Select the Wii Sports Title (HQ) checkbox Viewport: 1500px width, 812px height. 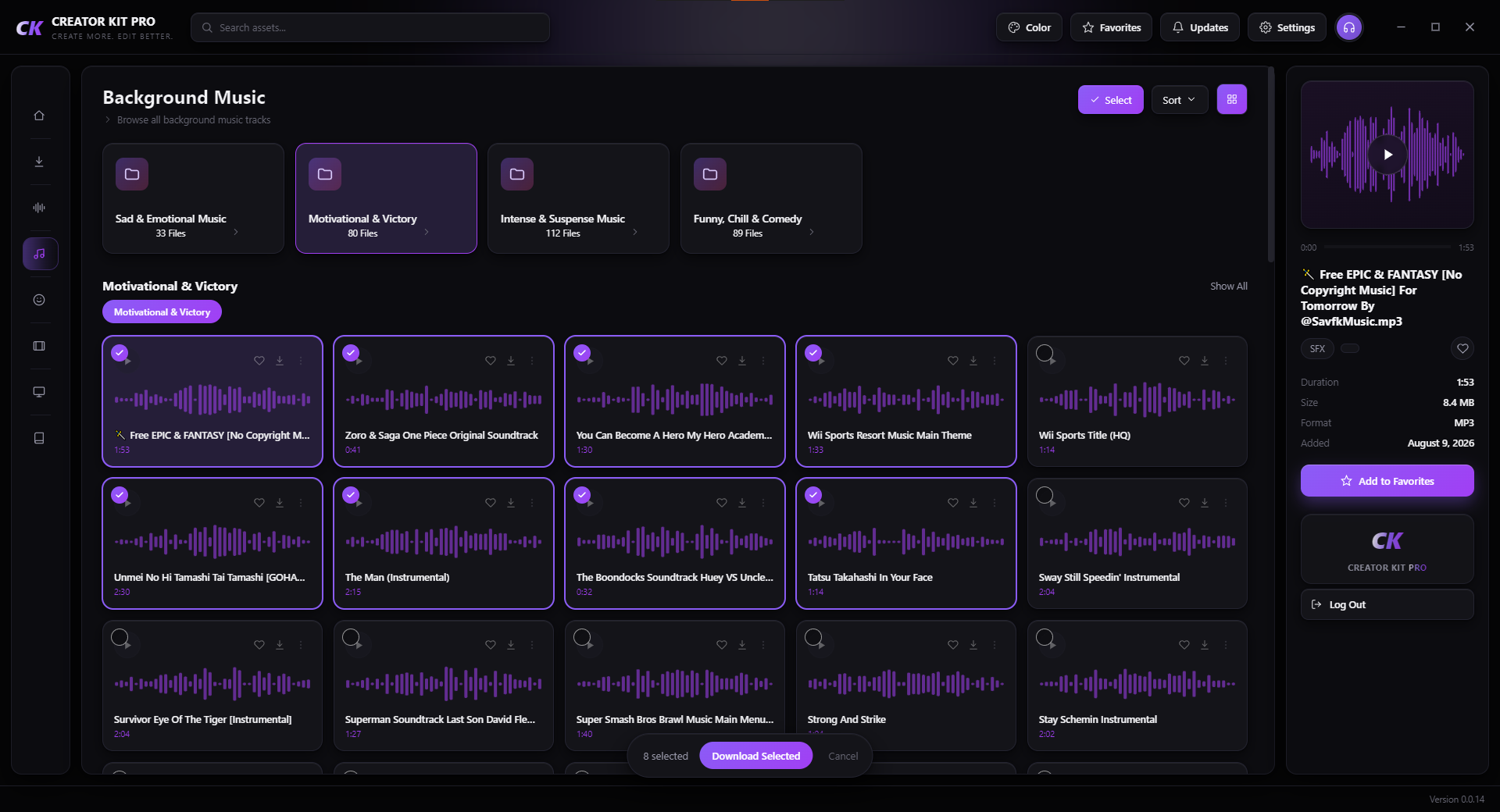1045,353
